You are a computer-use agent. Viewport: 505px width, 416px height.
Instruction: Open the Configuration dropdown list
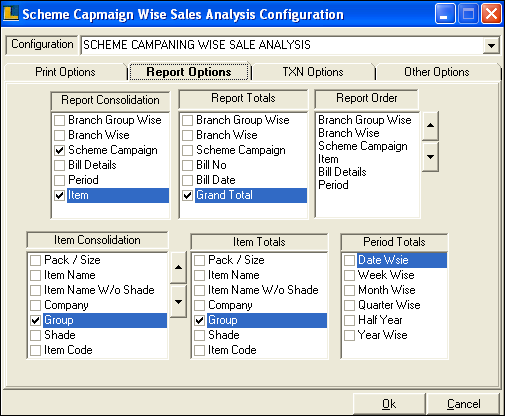(491, 45)
